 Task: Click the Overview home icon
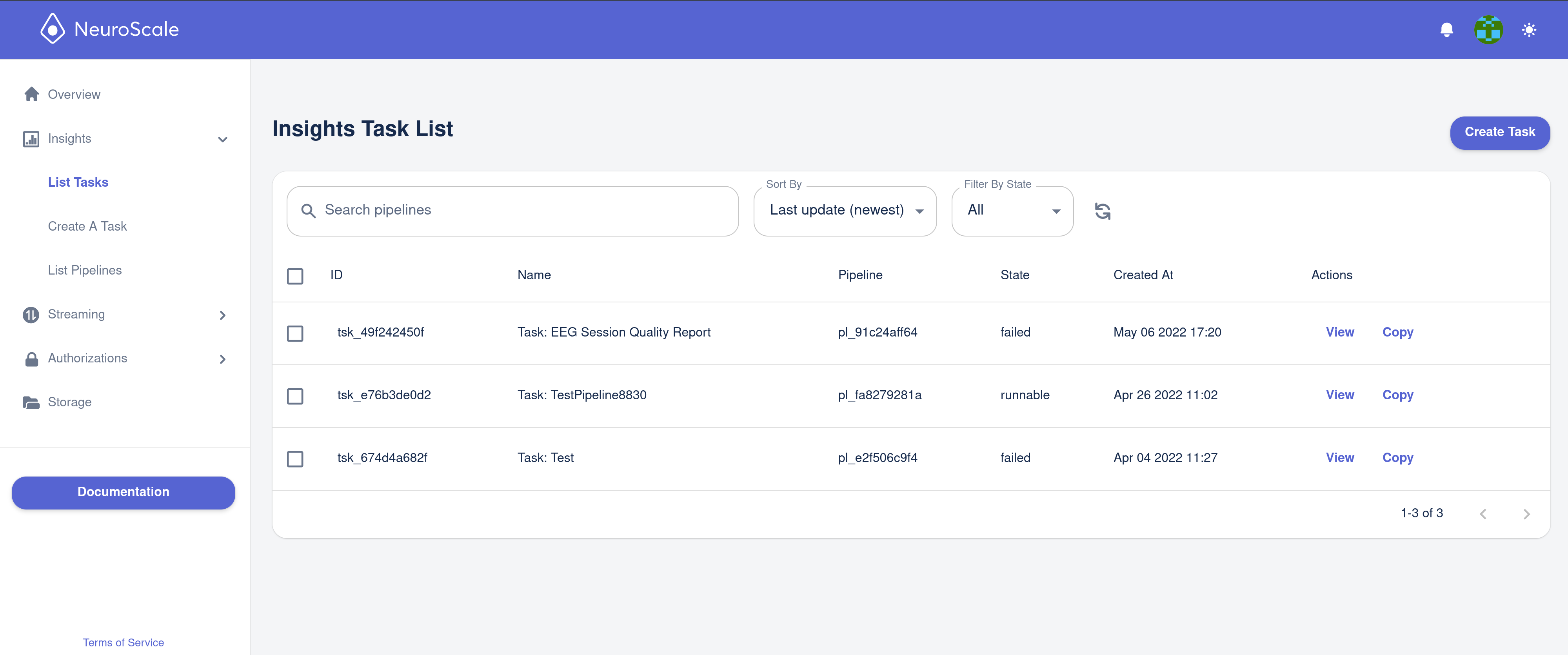[32, 95]
